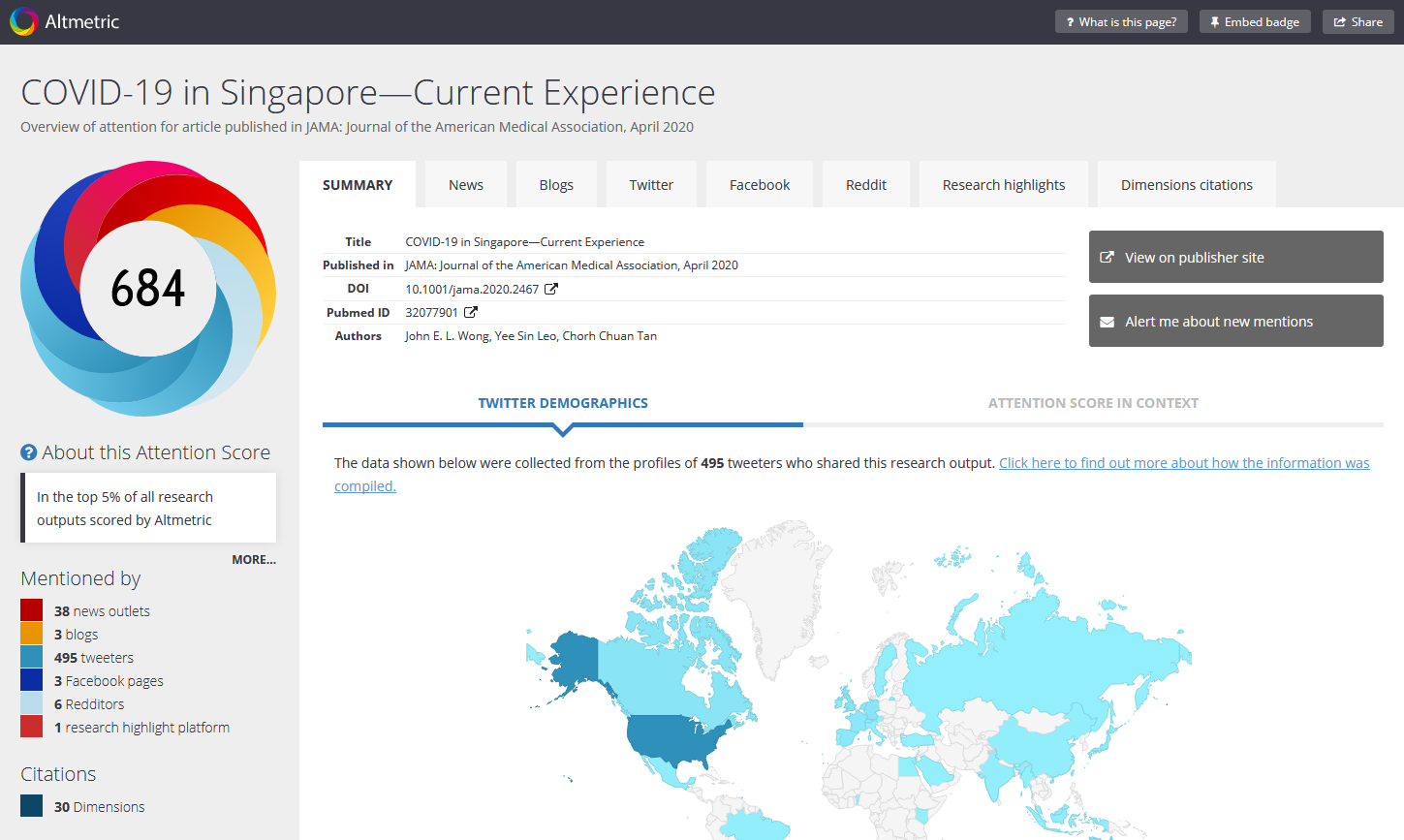Click the blue tweeters color swatch

tap(32, 657)
